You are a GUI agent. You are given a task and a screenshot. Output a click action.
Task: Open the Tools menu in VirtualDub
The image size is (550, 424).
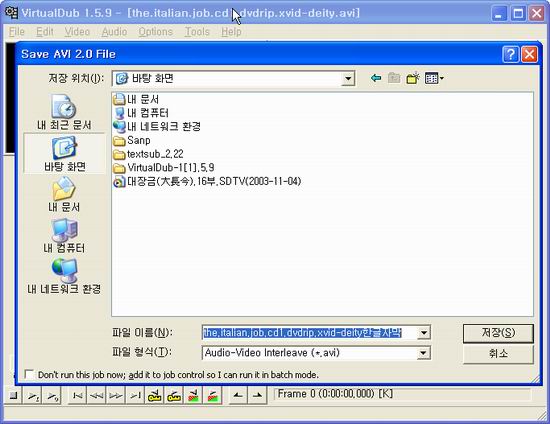click(x=197, y=32)
